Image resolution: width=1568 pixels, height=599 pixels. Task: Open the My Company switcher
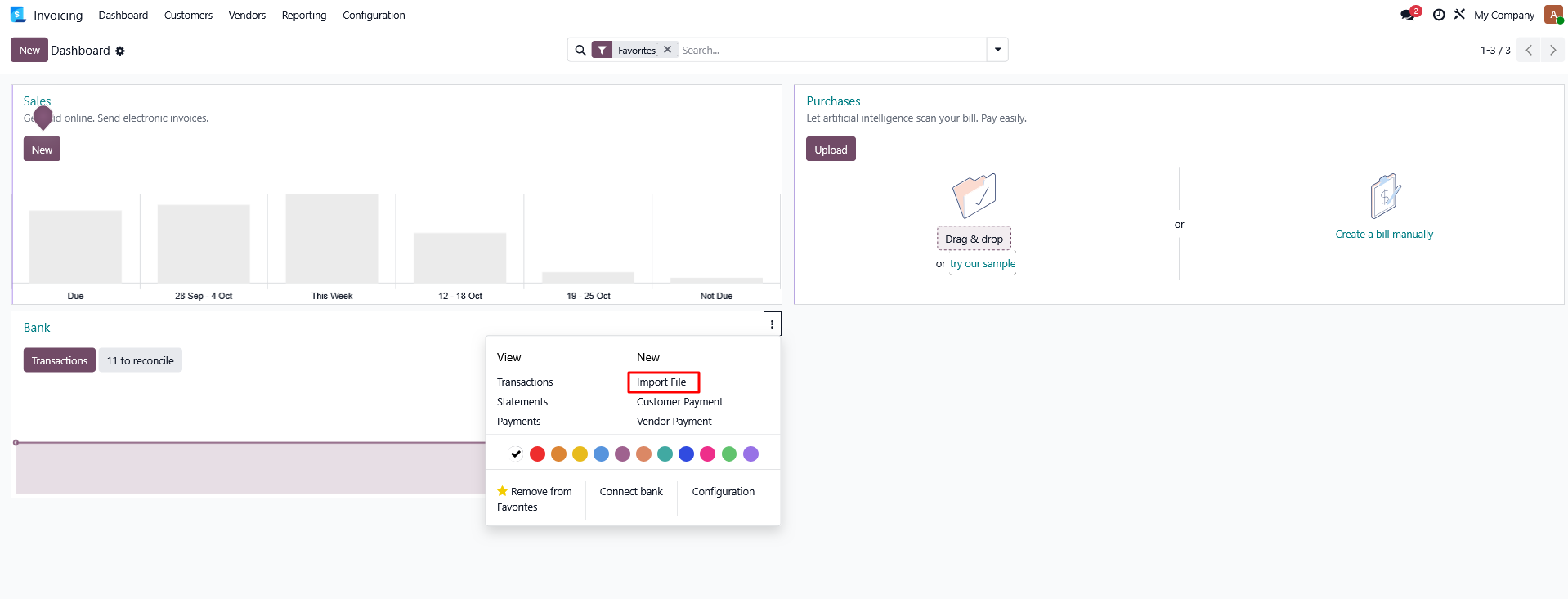pos(1503,15)
